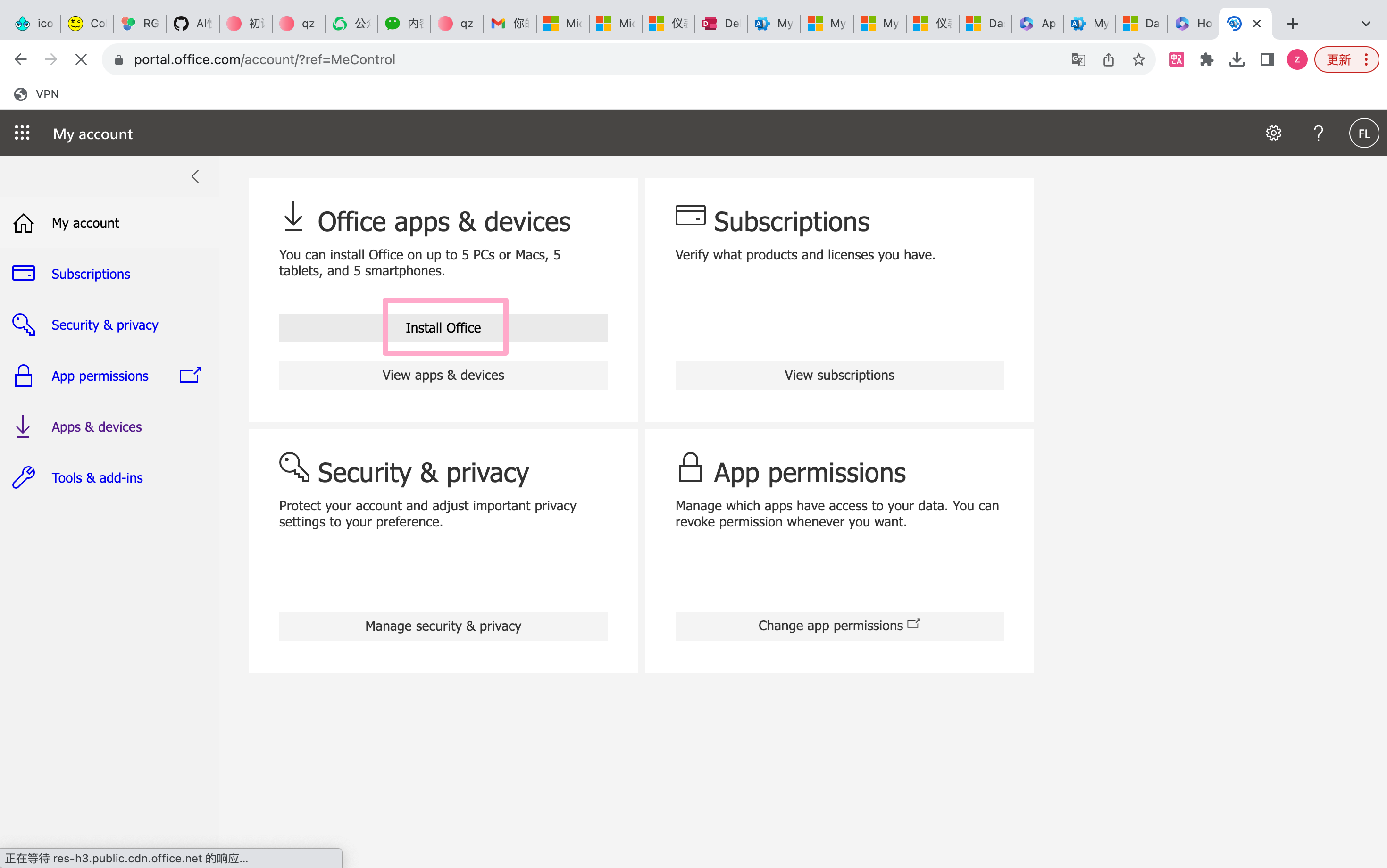Click the Google Translate icon in address bar
The image size is (1387, 868).
[x=1078, y=59]
